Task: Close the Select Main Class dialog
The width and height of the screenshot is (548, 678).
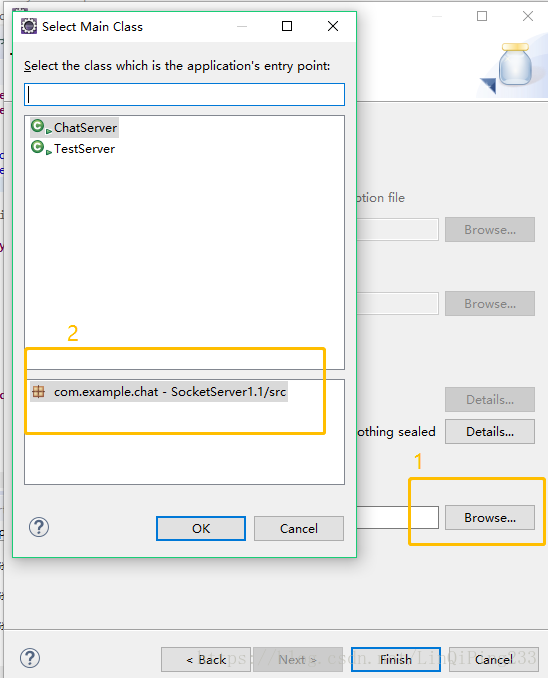Action: click(x=333, y=26)
